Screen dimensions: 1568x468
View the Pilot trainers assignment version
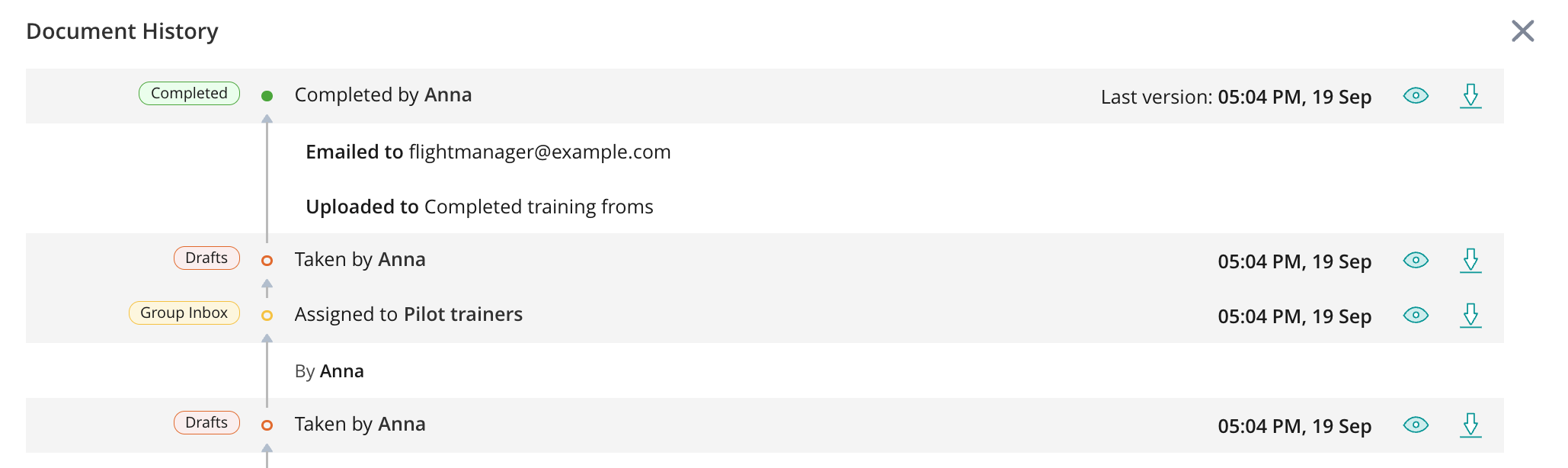tap(1416, 316)
